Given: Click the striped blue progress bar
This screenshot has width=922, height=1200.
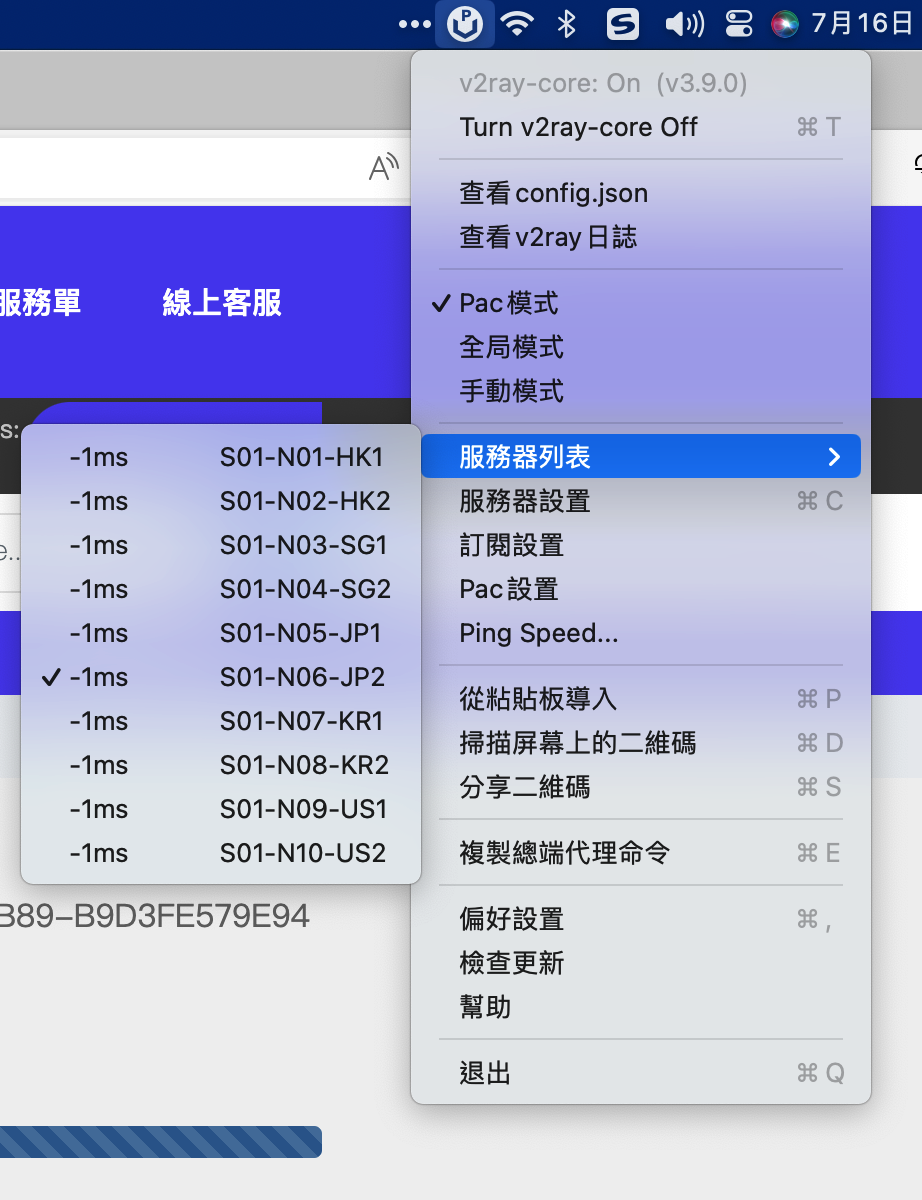Looking at the screenshot, I should (x=160, y=1142).
